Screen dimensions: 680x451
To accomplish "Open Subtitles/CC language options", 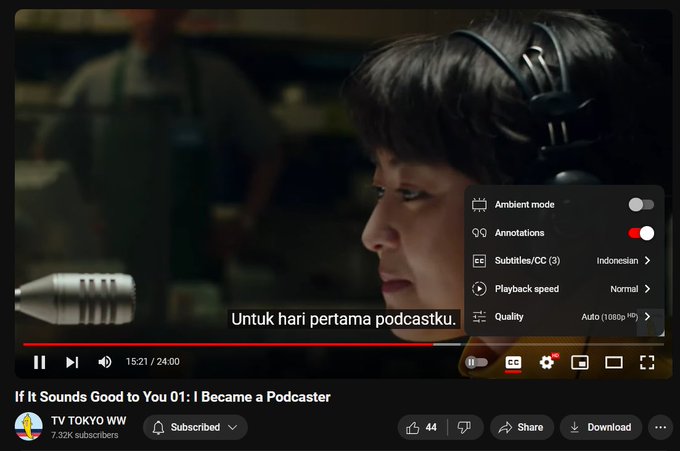I will point(564,261).
